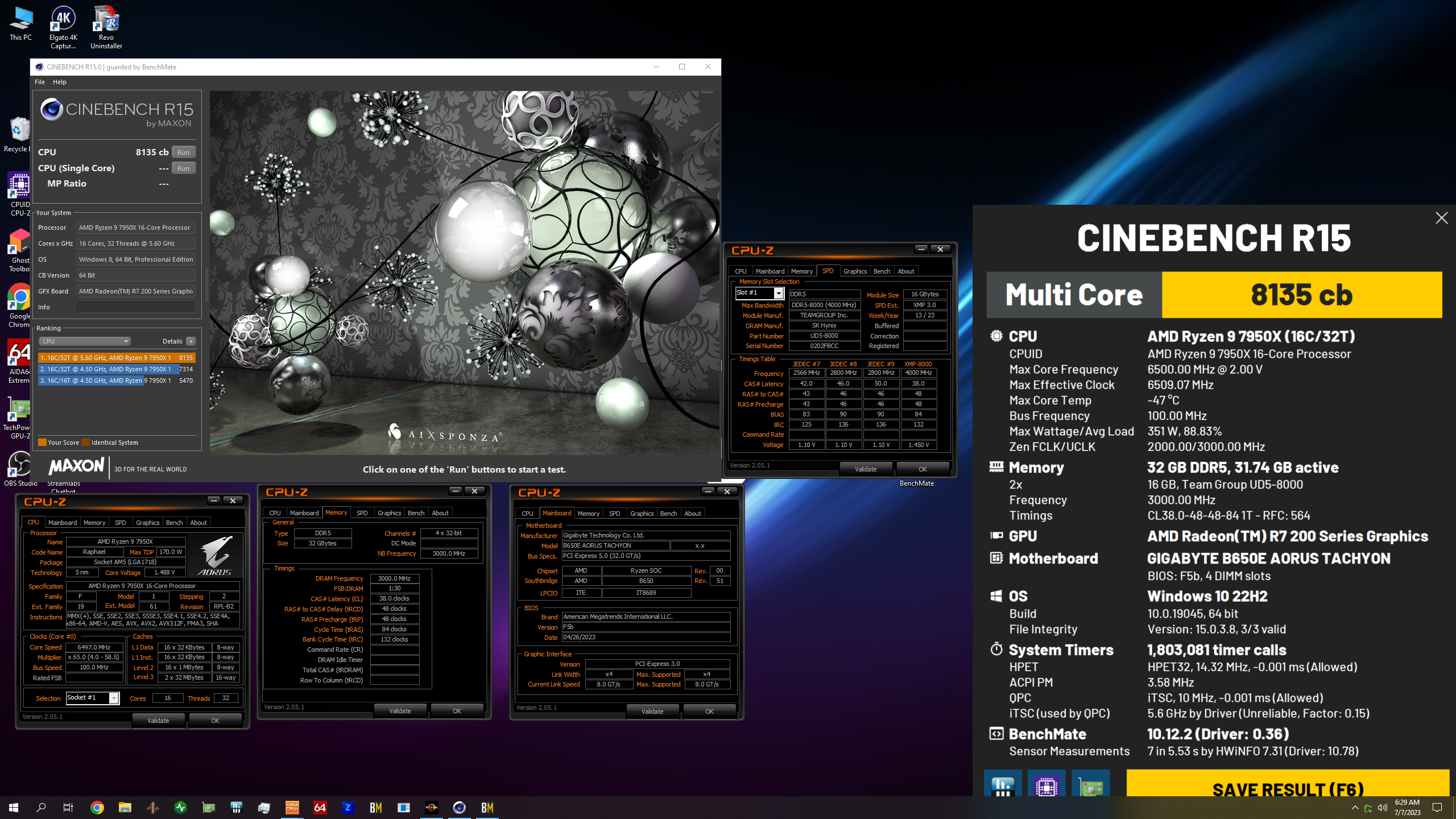The height and width of the screenshot is (819, 1456).
Task: Open Cinebench taskbar icon
Action: pyautogui.click(x=460, y=808)
